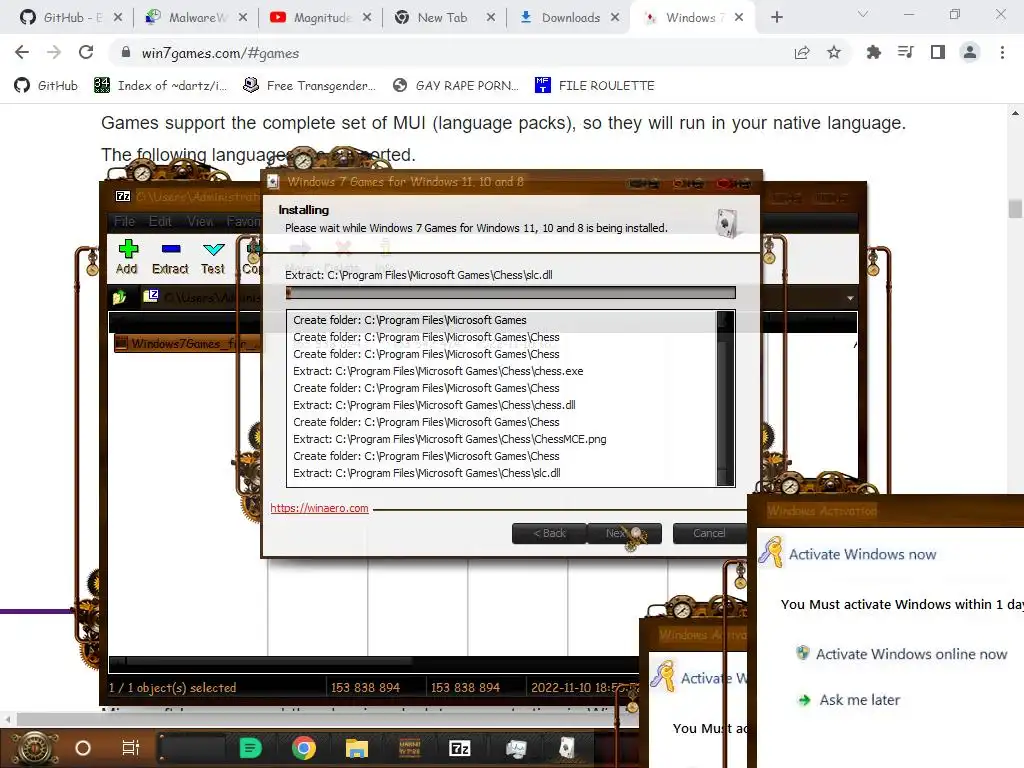Open Task View on taskbar
This screenshot has width=1024, height=768.
tap(131, 748)
